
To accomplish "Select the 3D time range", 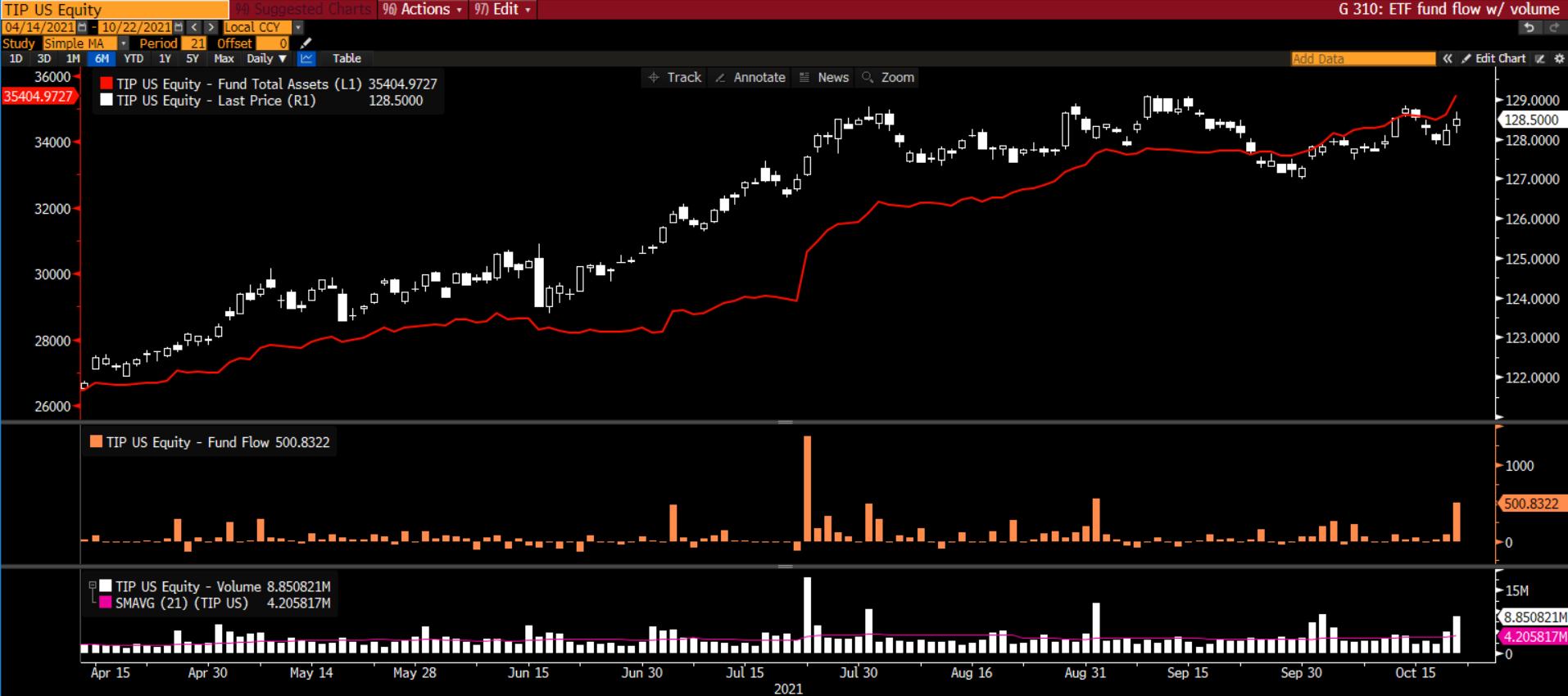I will coord(44,58).
